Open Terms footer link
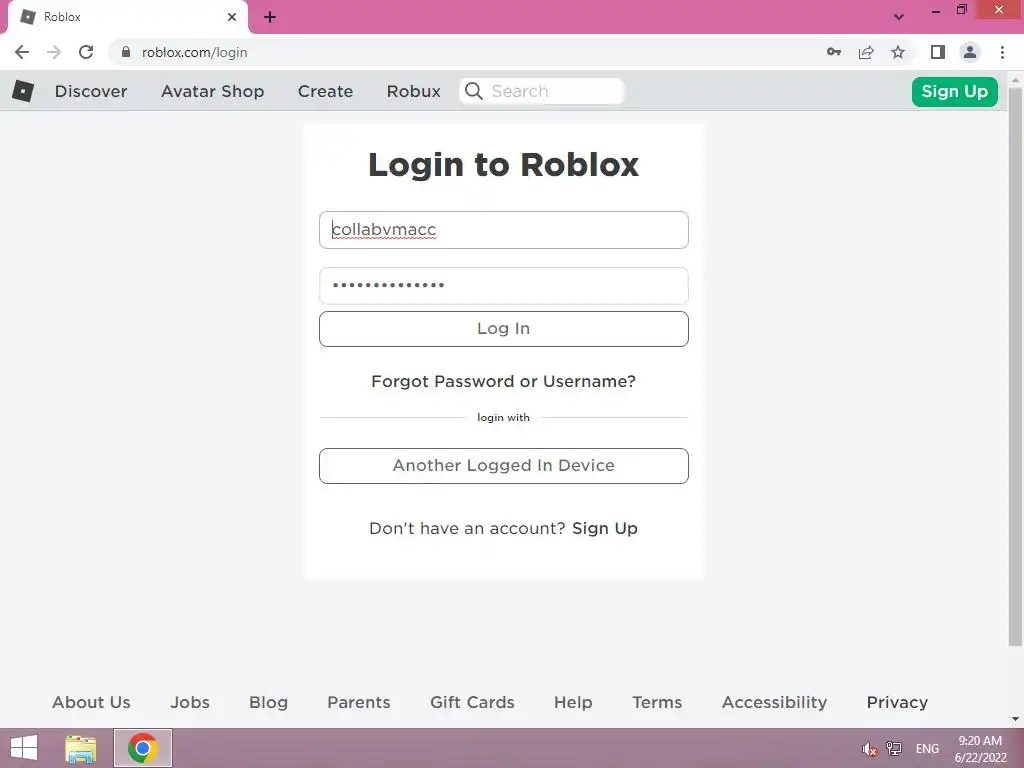The height and width of the screenshot is (768, 1024). coord(657,702)
